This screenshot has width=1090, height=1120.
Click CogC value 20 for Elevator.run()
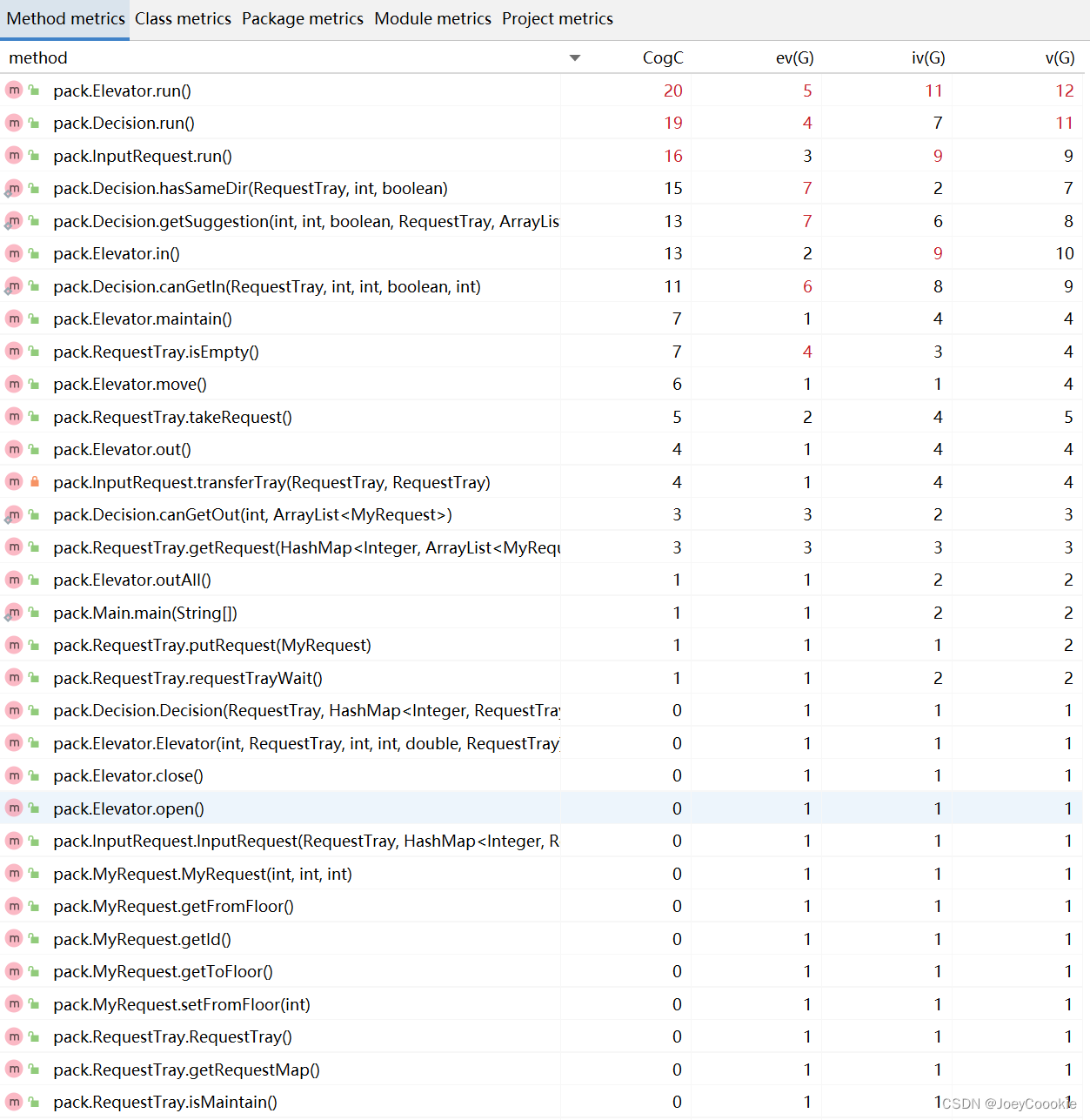673,91
